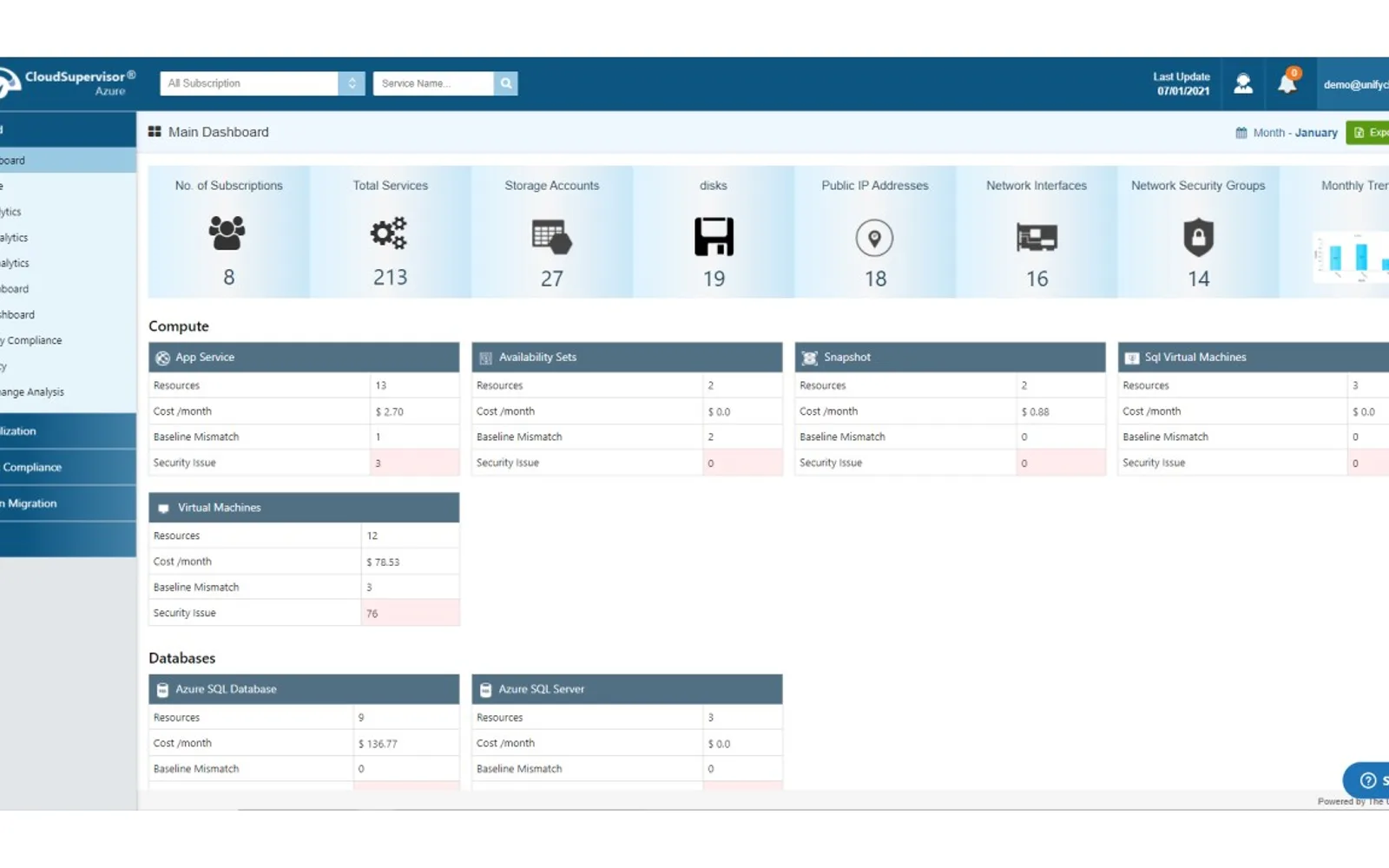Screen dimensions: 1389x868
Task: Click the Subscriptions people icon
Action: pyautogui.click(x=227, y=233)
